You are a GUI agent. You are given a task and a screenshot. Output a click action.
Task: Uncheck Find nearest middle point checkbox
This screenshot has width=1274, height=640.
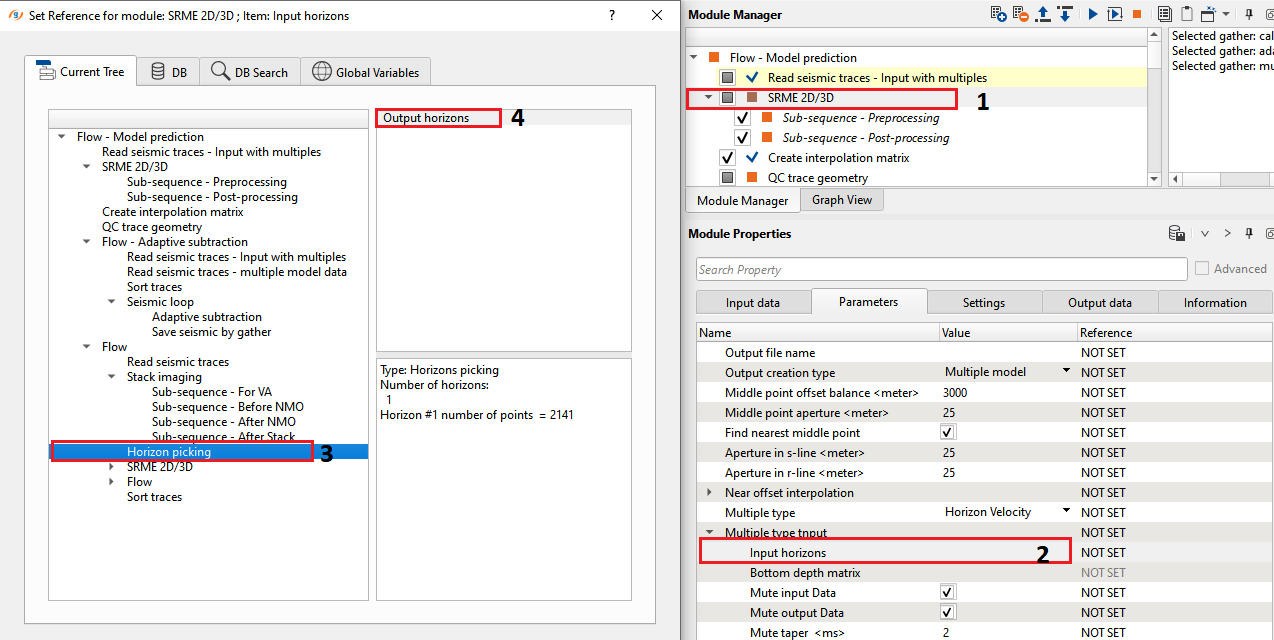[948, 432]
